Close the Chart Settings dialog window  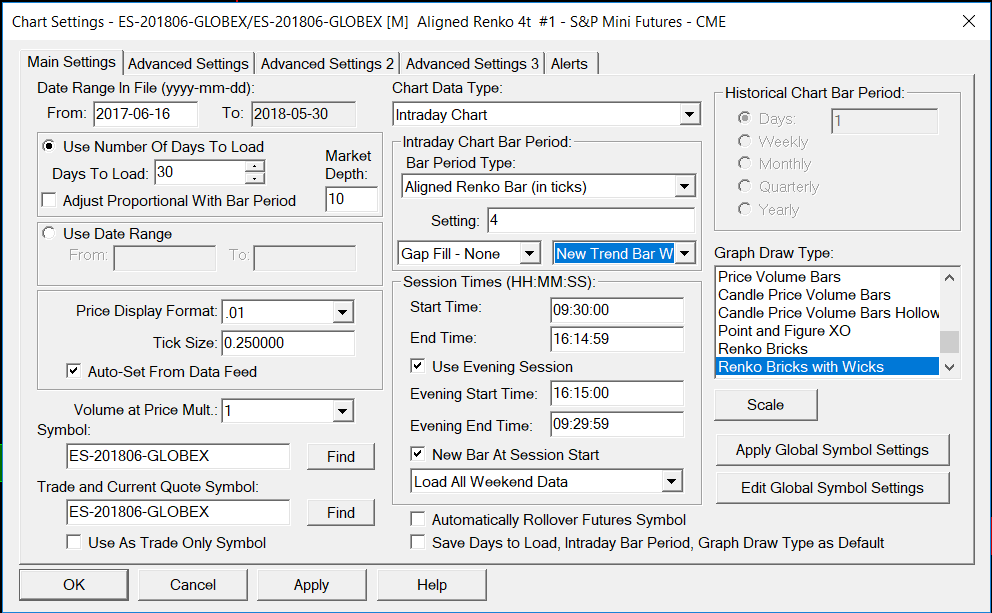968,21
